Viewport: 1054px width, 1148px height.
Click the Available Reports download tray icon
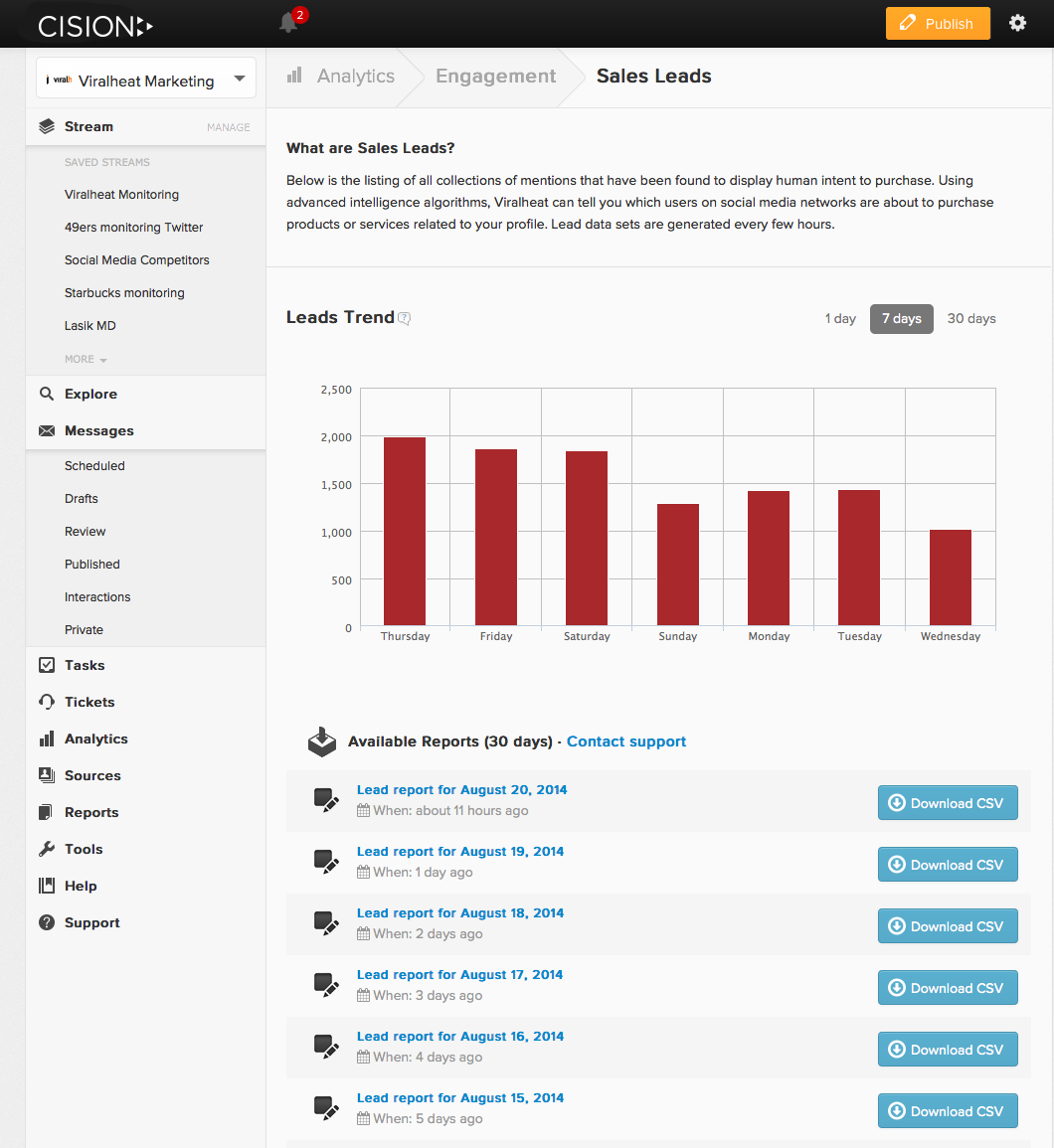321,741
